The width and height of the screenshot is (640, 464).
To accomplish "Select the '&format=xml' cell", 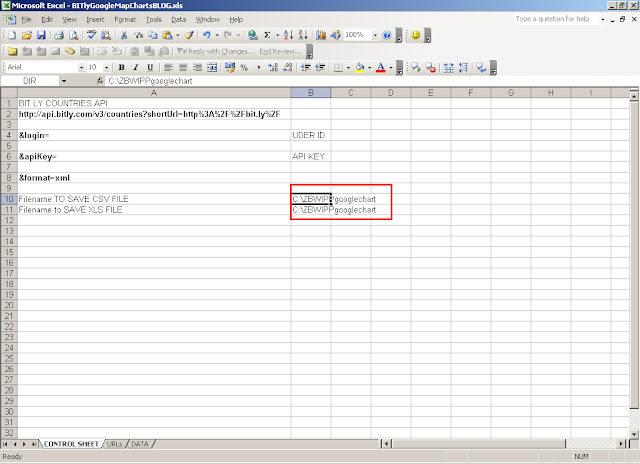I will coord(154,178).
